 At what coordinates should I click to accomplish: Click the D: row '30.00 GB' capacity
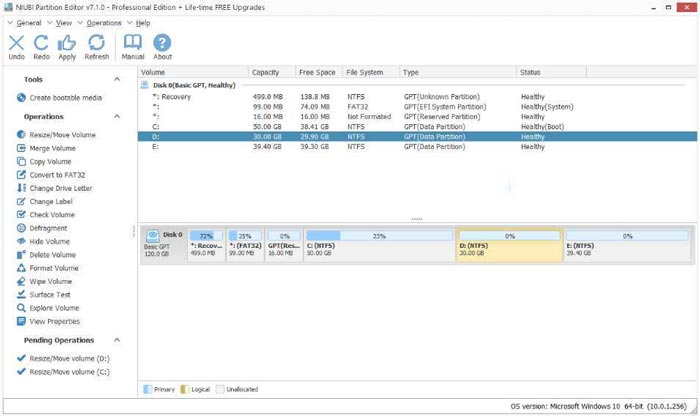click(267, 137)
